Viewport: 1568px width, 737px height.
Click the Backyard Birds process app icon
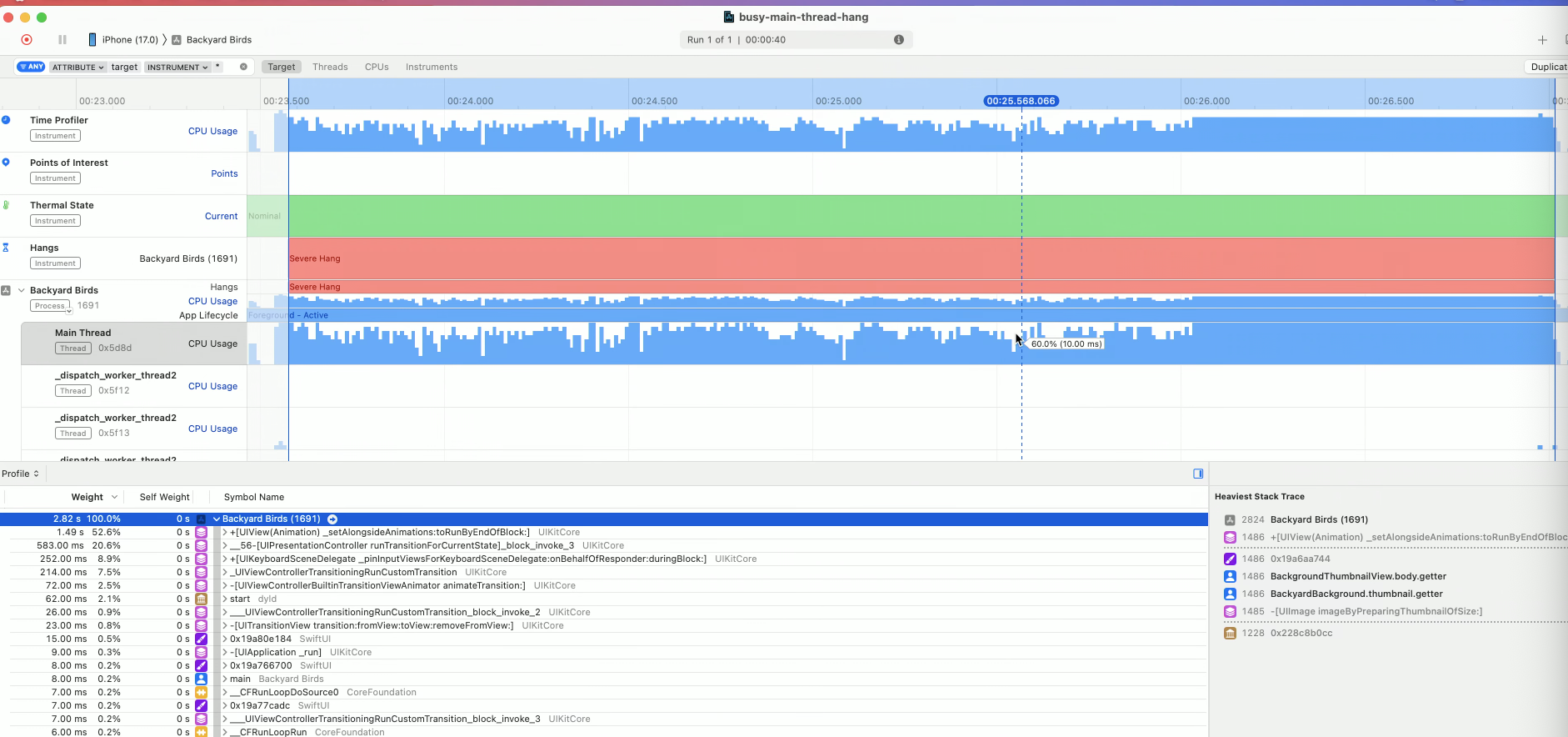click(x=6, y=290)
